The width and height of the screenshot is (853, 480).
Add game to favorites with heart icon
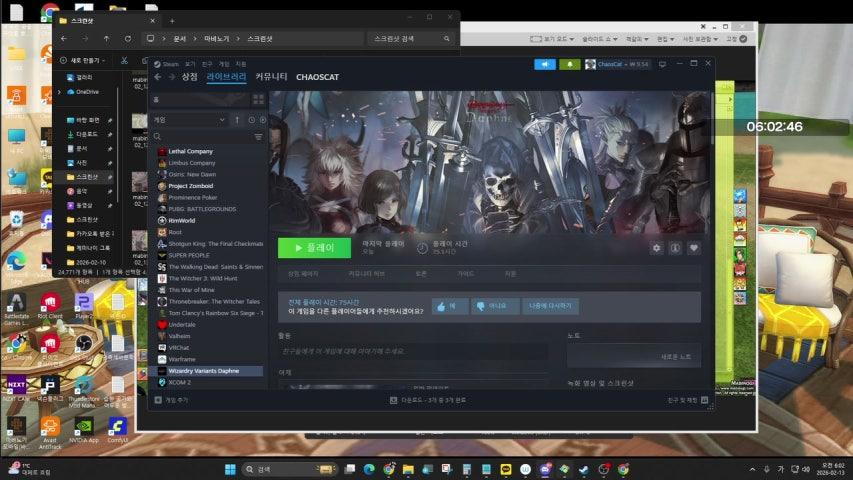click(x=694, y=248)
